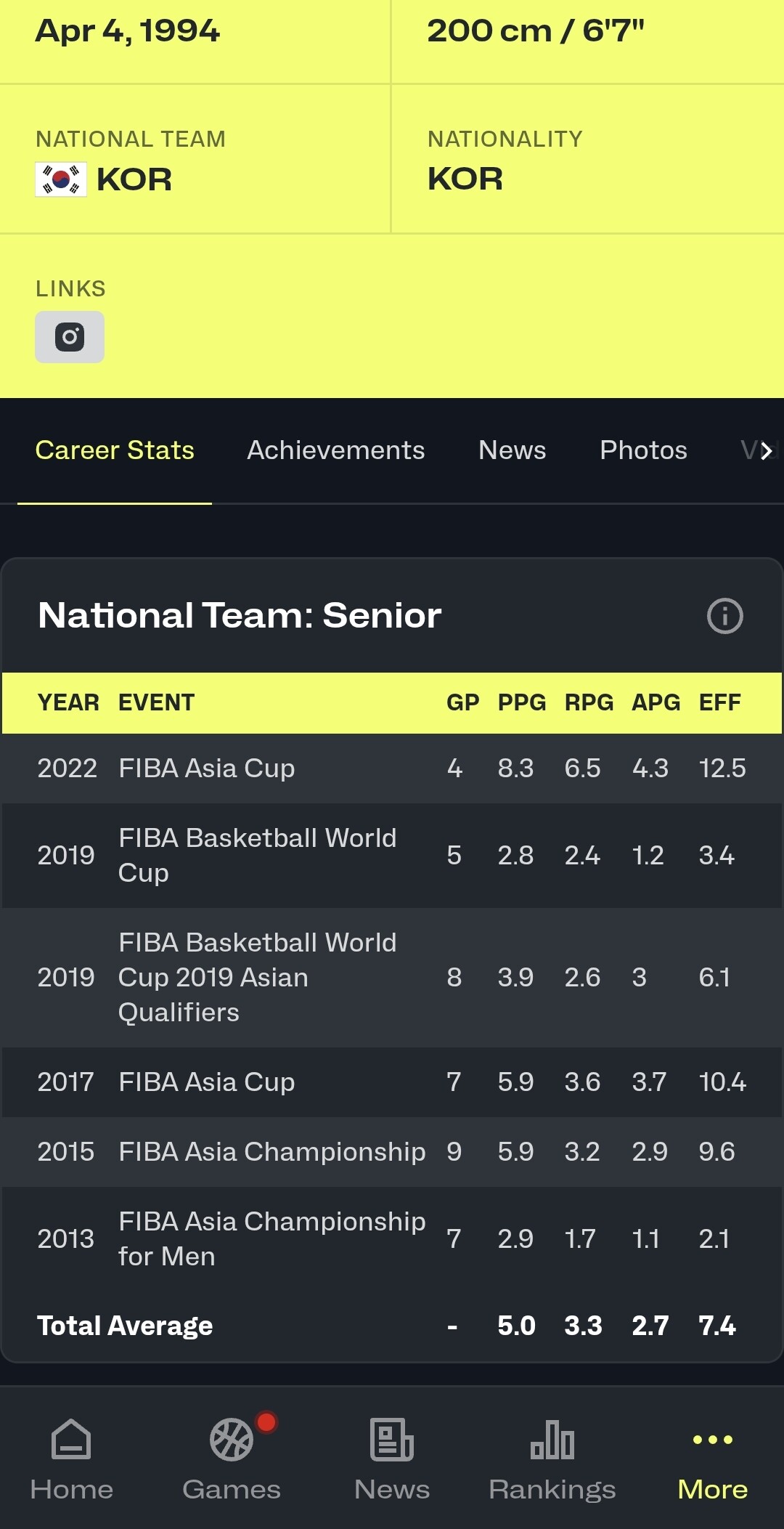Tap the EFF column header
The height and width of the screenshot is (1529, 784).
[719, 702]
